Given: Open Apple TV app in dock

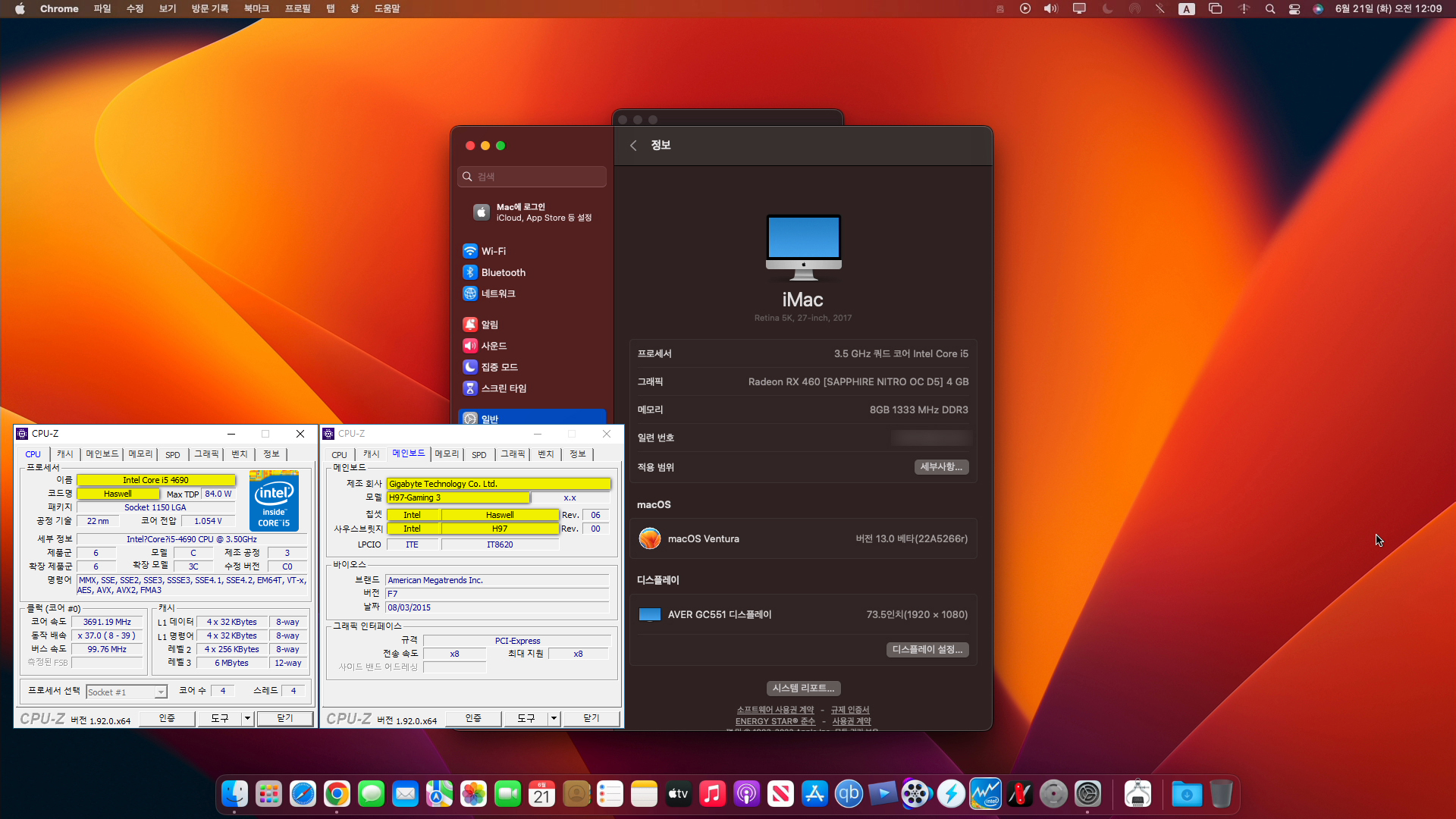Looking at the screenshot, I should (678, 794).
